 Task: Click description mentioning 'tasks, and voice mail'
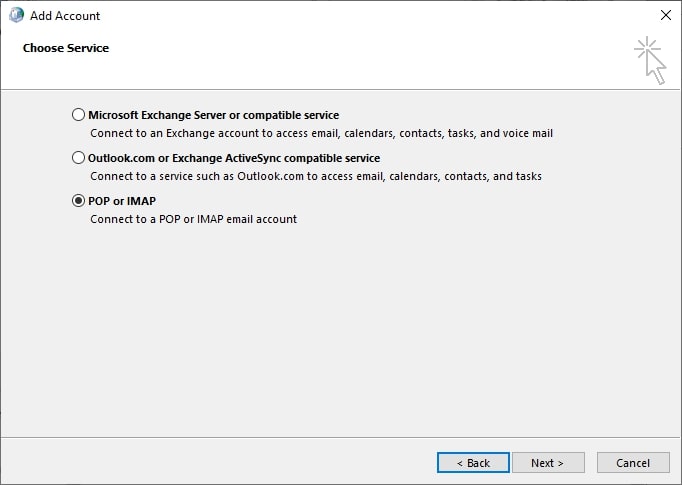coord(321,133)
